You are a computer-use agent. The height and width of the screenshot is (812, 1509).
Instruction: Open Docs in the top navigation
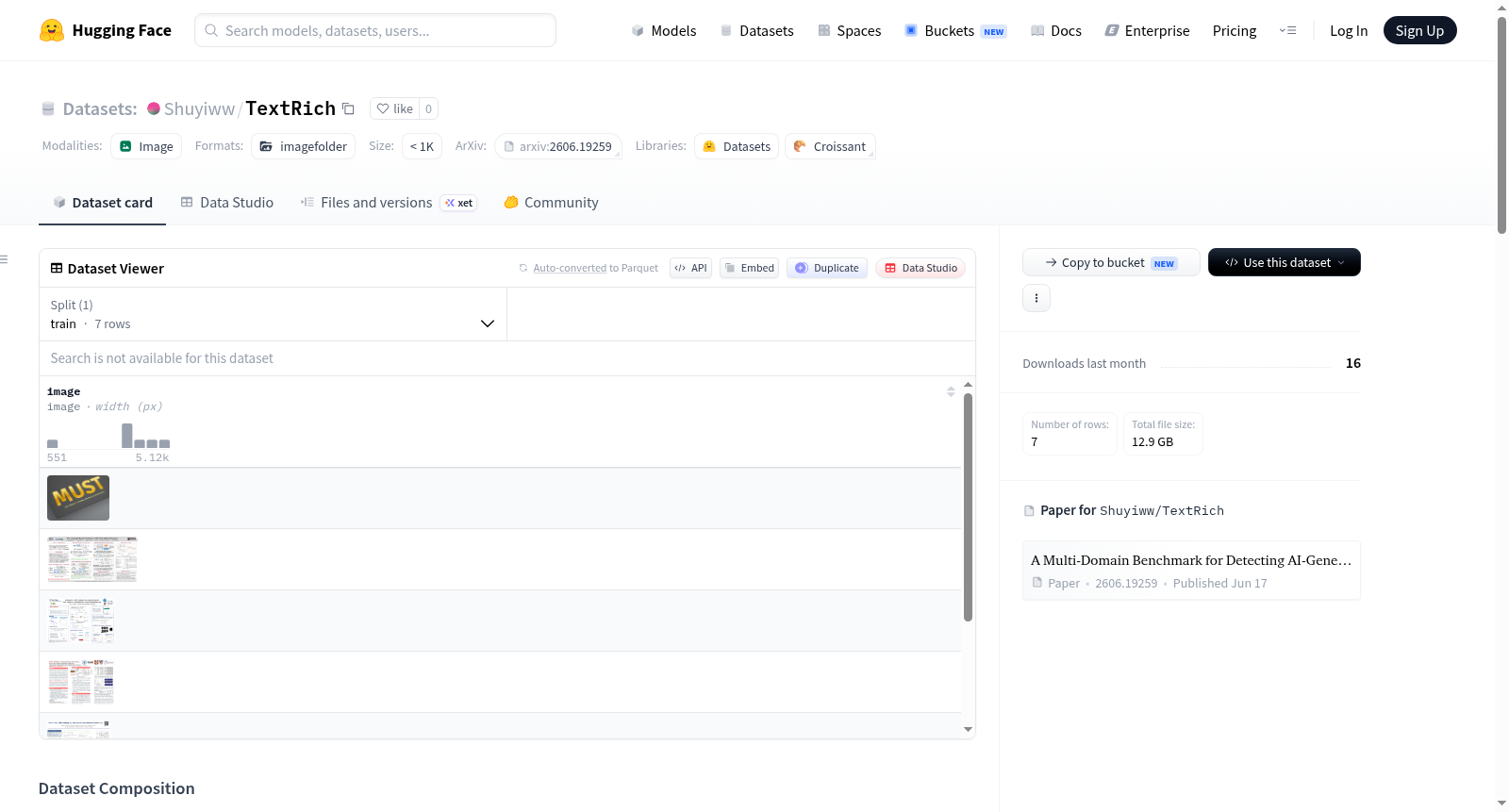(x=1056, y=30)
